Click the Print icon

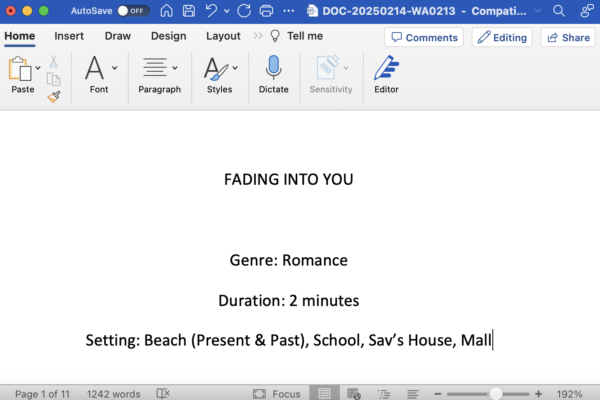pyautogui.click(x=266, y=11)
